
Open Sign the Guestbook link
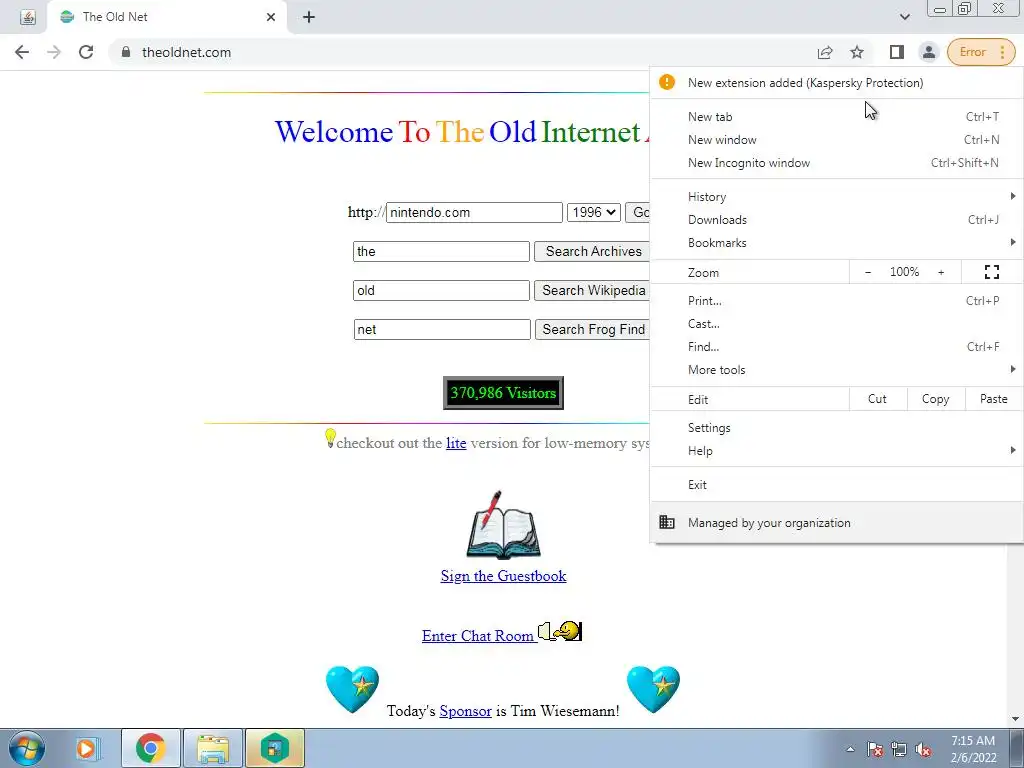pos(504,576)
